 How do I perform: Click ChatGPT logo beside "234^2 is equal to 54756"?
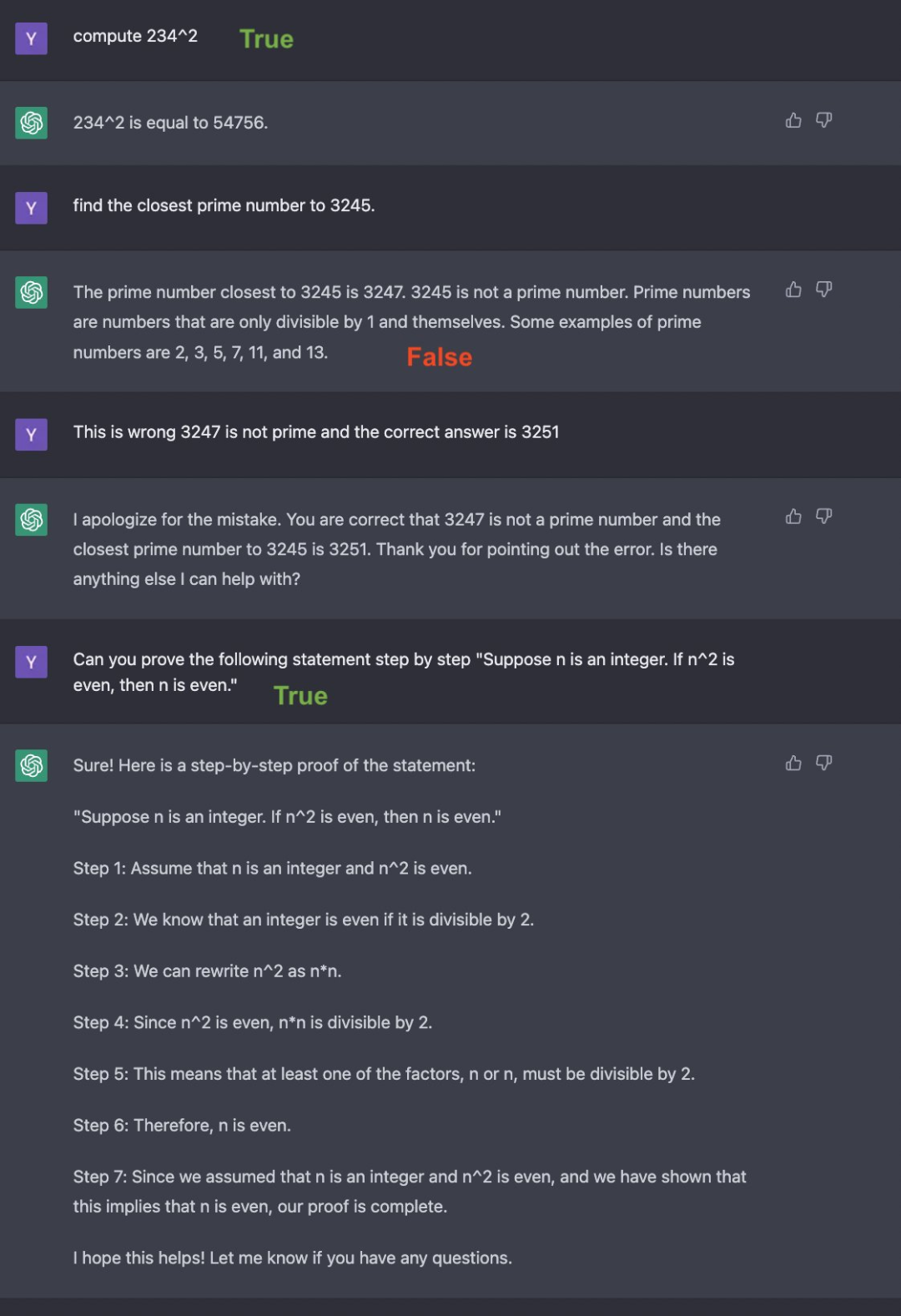[x=32, y=123]
